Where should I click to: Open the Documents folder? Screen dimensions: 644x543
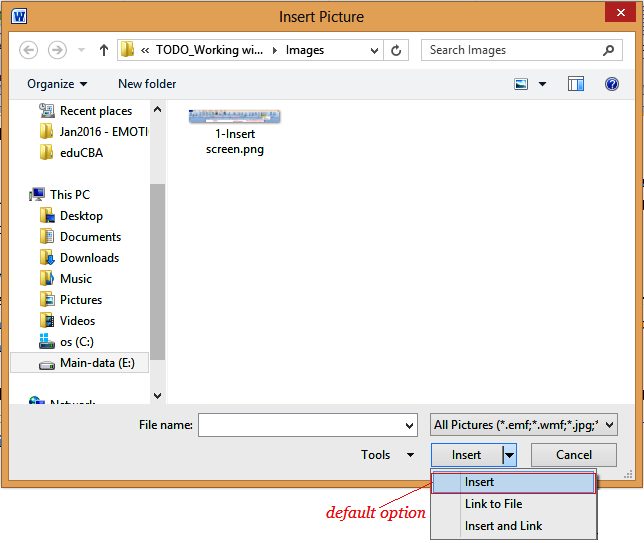coord(80,237)
